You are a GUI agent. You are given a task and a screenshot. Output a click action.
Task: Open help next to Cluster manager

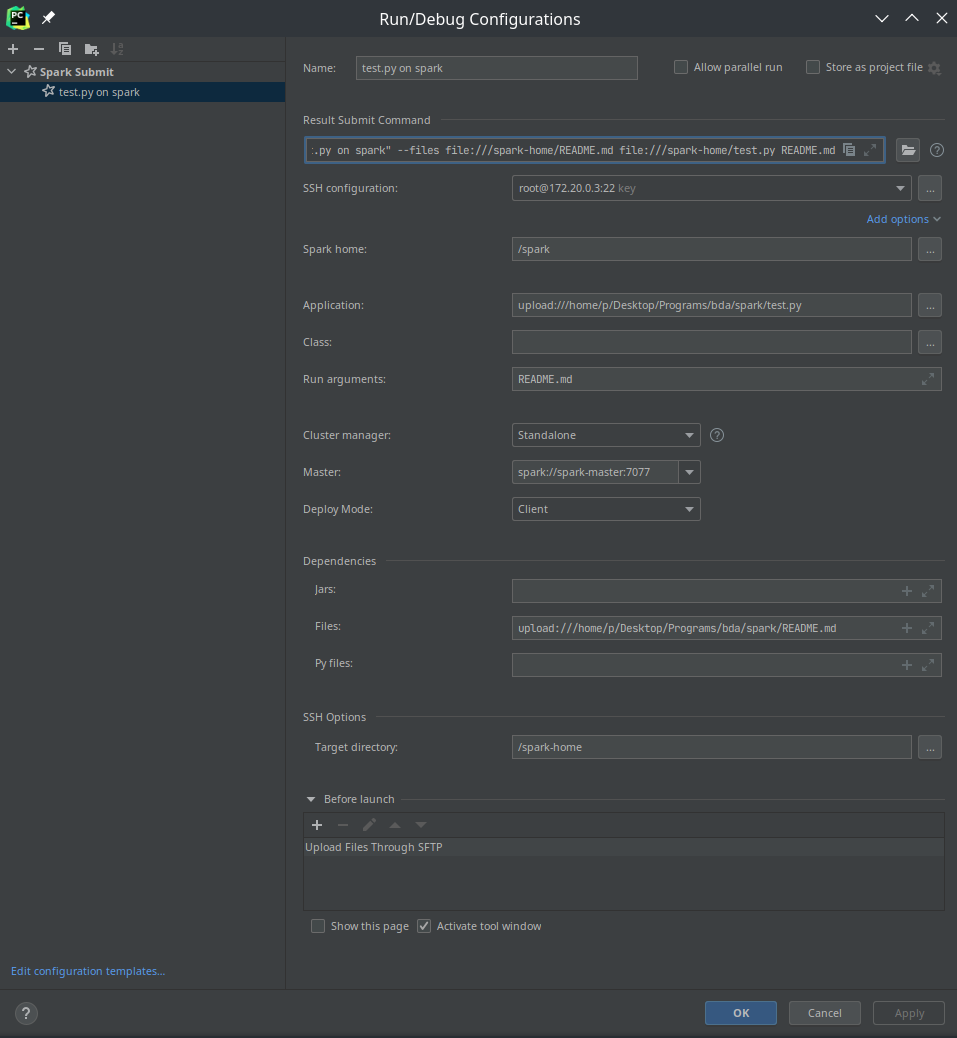point(717,435)
